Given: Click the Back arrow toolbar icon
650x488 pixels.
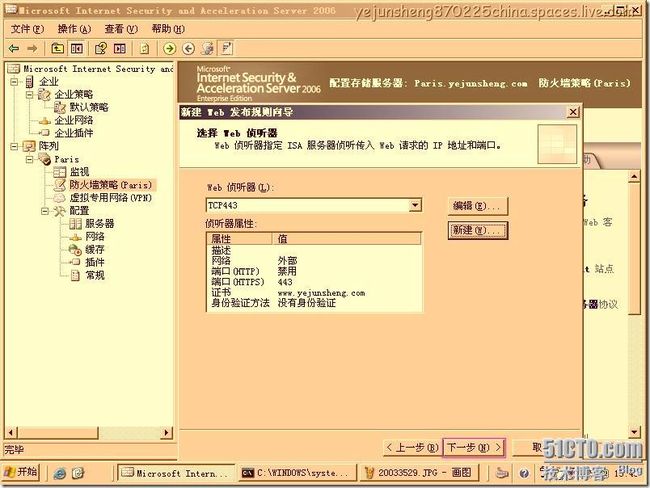Looking at the screenshot, I should 14,49.
